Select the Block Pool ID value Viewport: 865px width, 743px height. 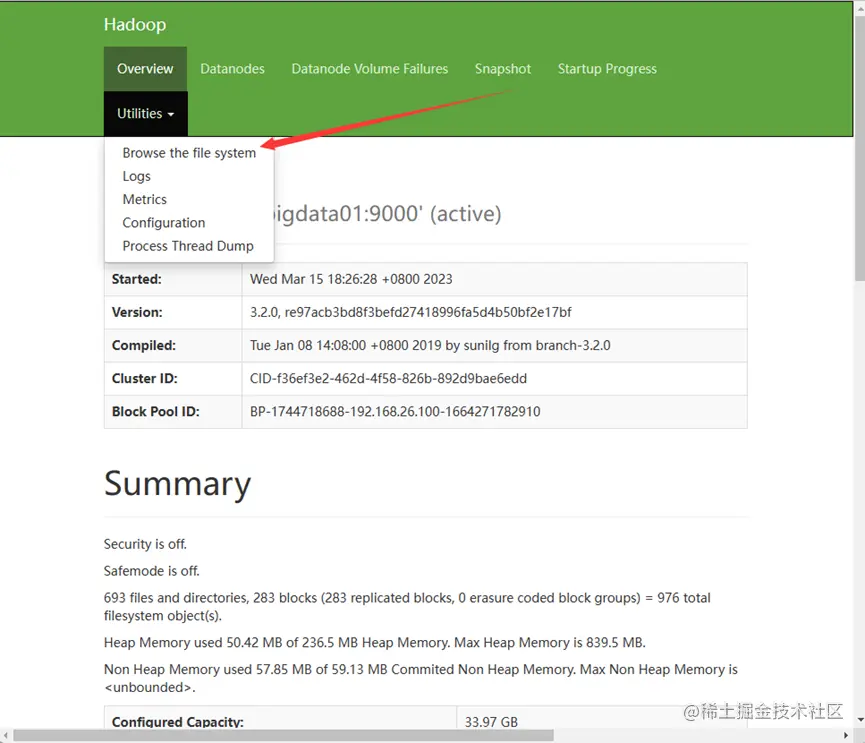coord(395,411)
